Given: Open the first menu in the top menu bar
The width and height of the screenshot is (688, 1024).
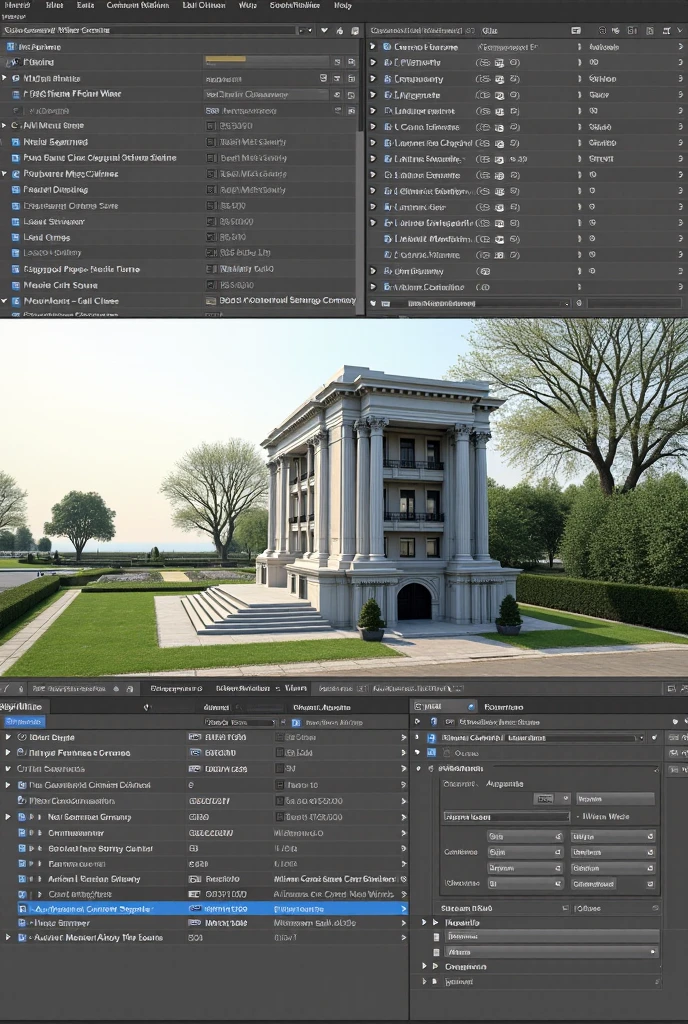Looking at the screenshot, I should click(17, 6).
